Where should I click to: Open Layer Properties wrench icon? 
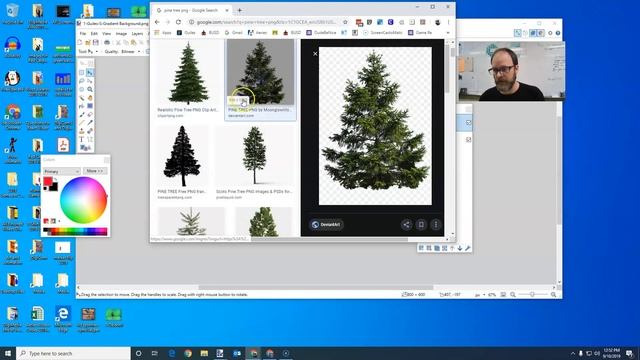[468, 248]
